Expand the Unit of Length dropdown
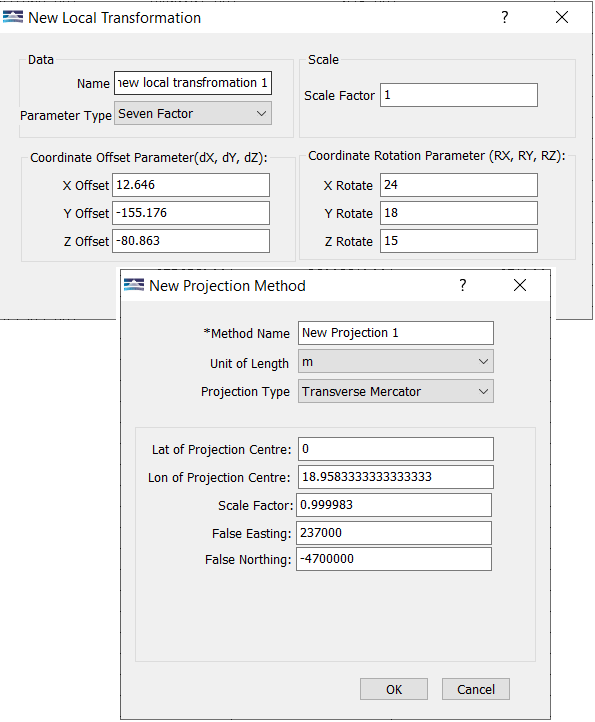This screenshot has height=722, width=595. (396, 361)
